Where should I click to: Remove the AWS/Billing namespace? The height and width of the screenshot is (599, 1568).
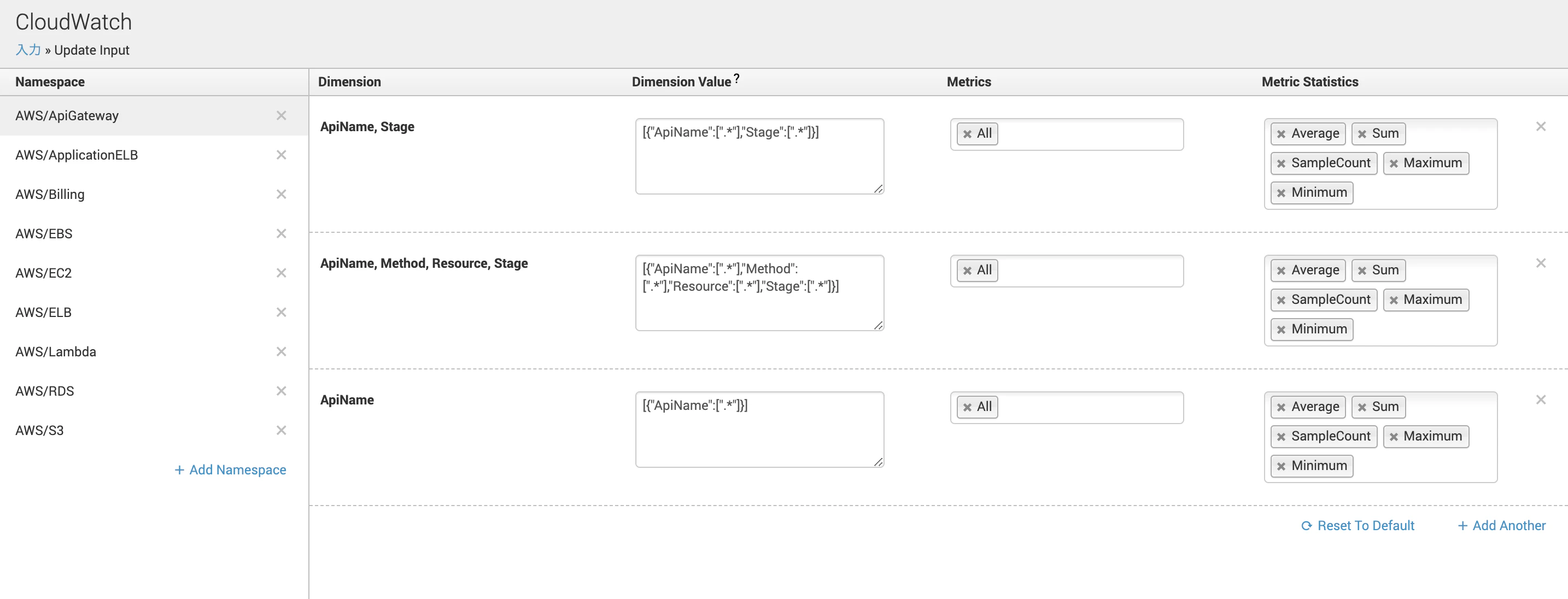281,194
